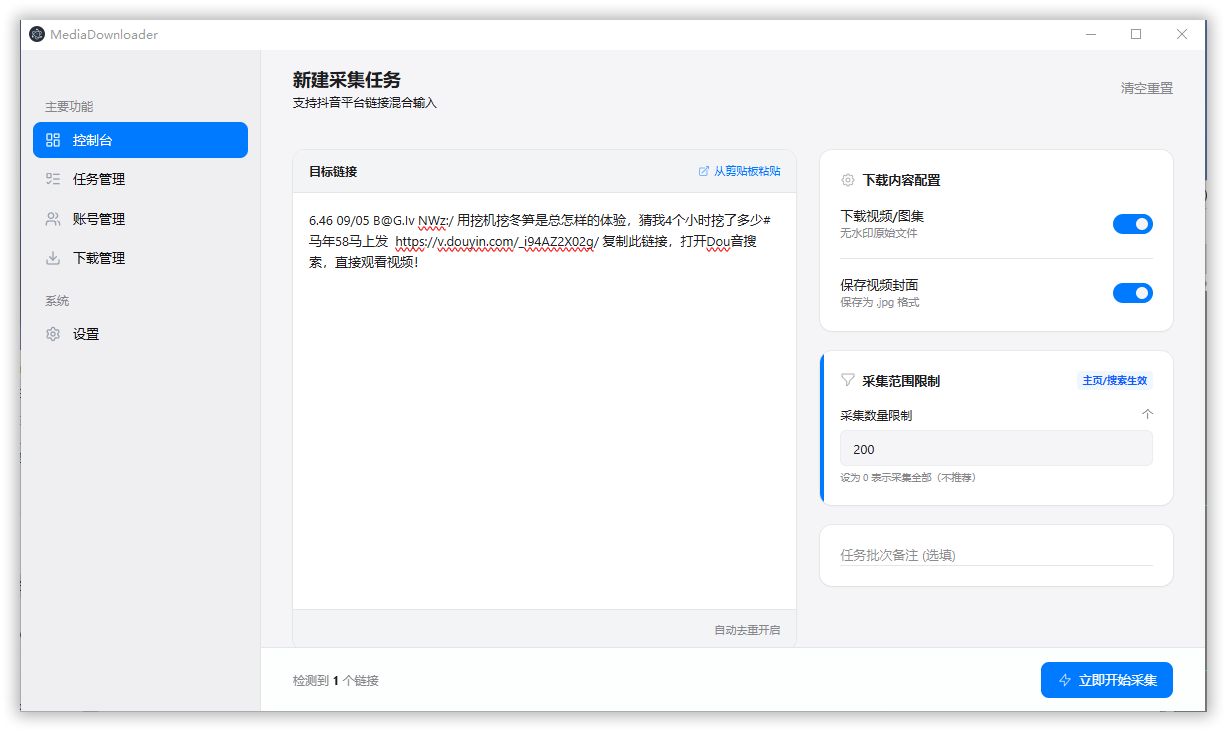Focus the 任务批次备注 optional note field
Screen dimensions: 1227x732
coord(995,555)
